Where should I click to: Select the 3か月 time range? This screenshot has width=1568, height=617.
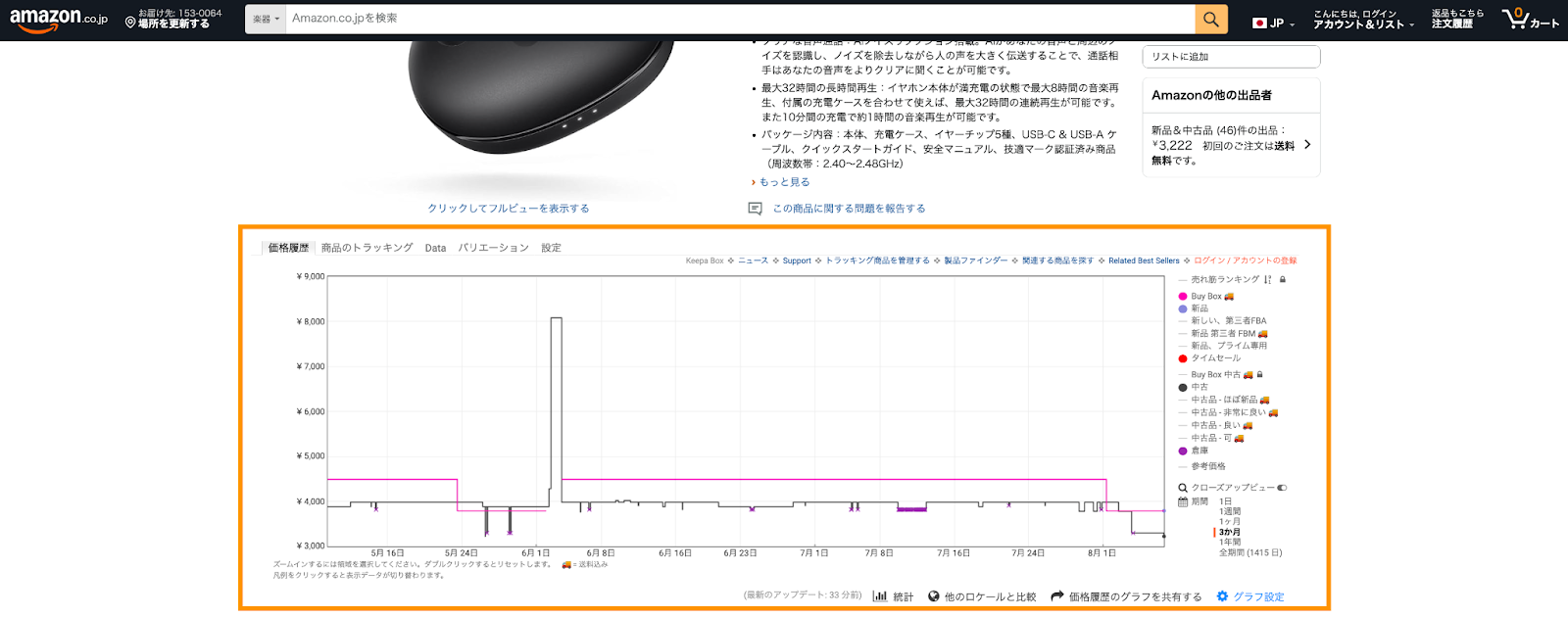click(x=1230, y=532)
